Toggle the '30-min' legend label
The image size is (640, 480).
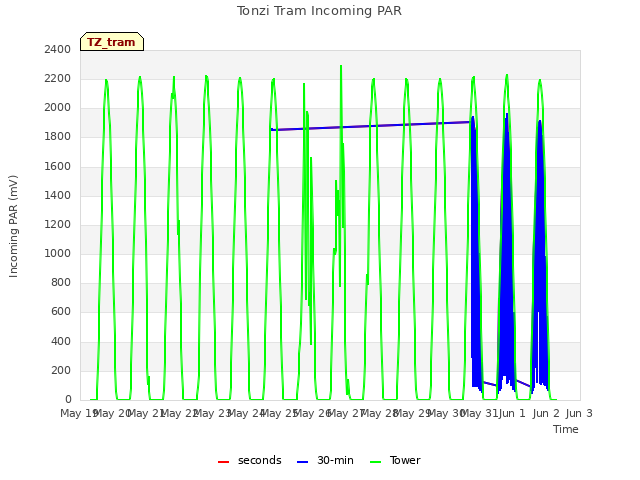335,460
